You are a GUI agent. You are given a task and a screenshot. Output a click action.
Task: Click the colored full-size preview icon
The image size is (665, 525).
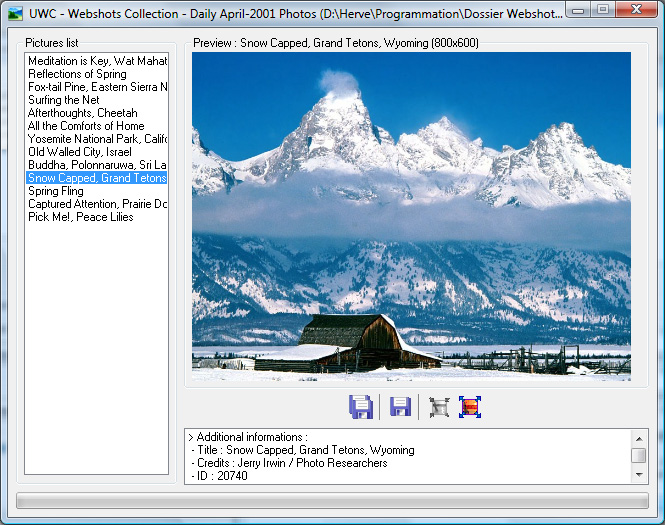tap(470, 407)
